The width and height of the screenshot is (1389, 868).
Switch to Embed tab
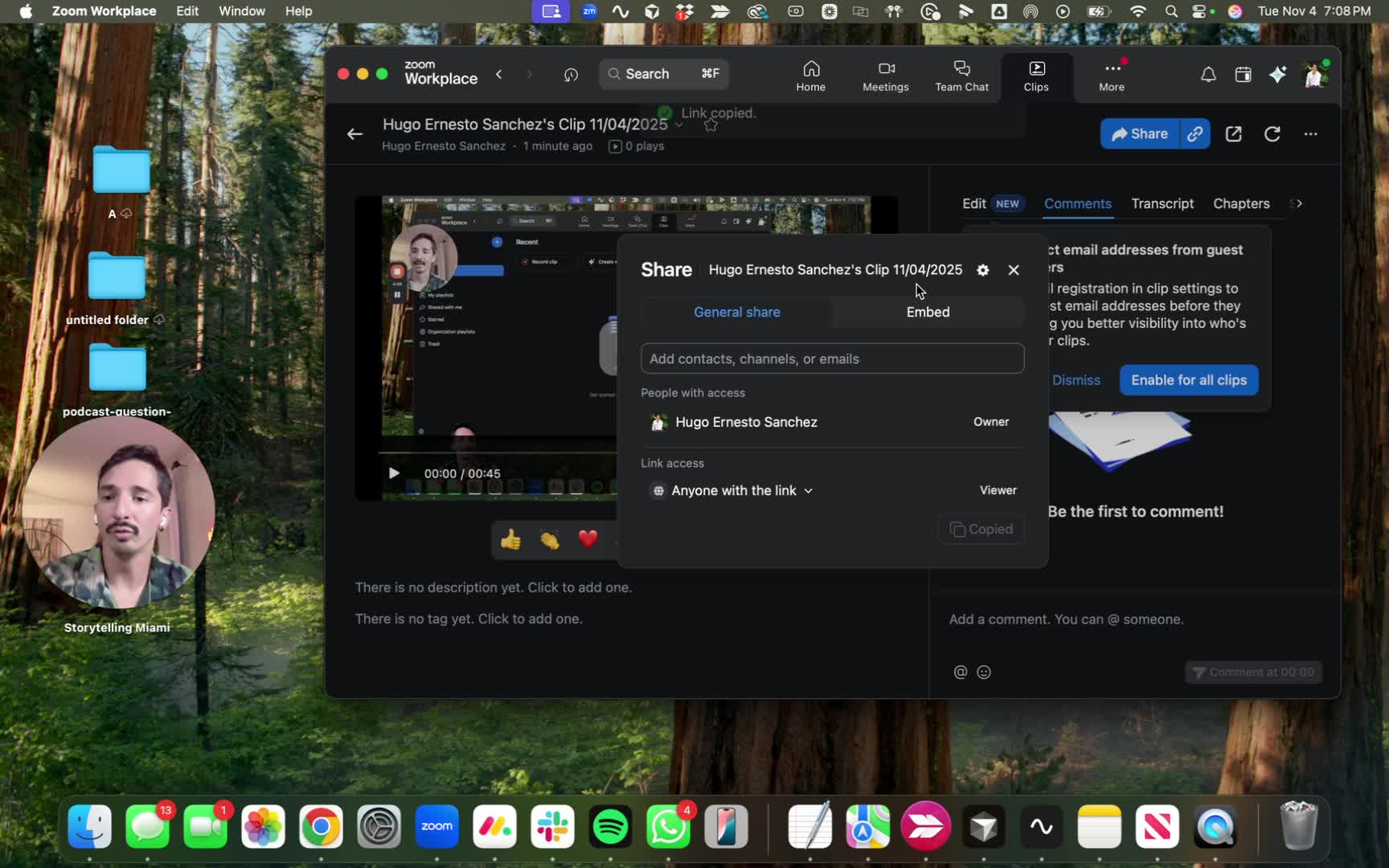pyautogui.click(x=928, y=312)
